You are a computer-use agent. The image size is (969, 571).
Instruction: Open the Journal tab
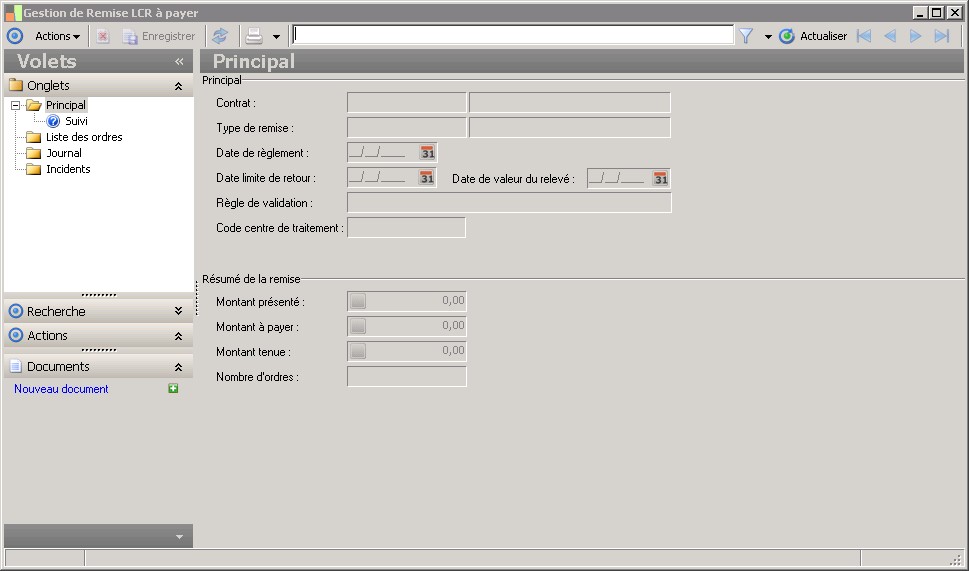click(x=64, y=153)
